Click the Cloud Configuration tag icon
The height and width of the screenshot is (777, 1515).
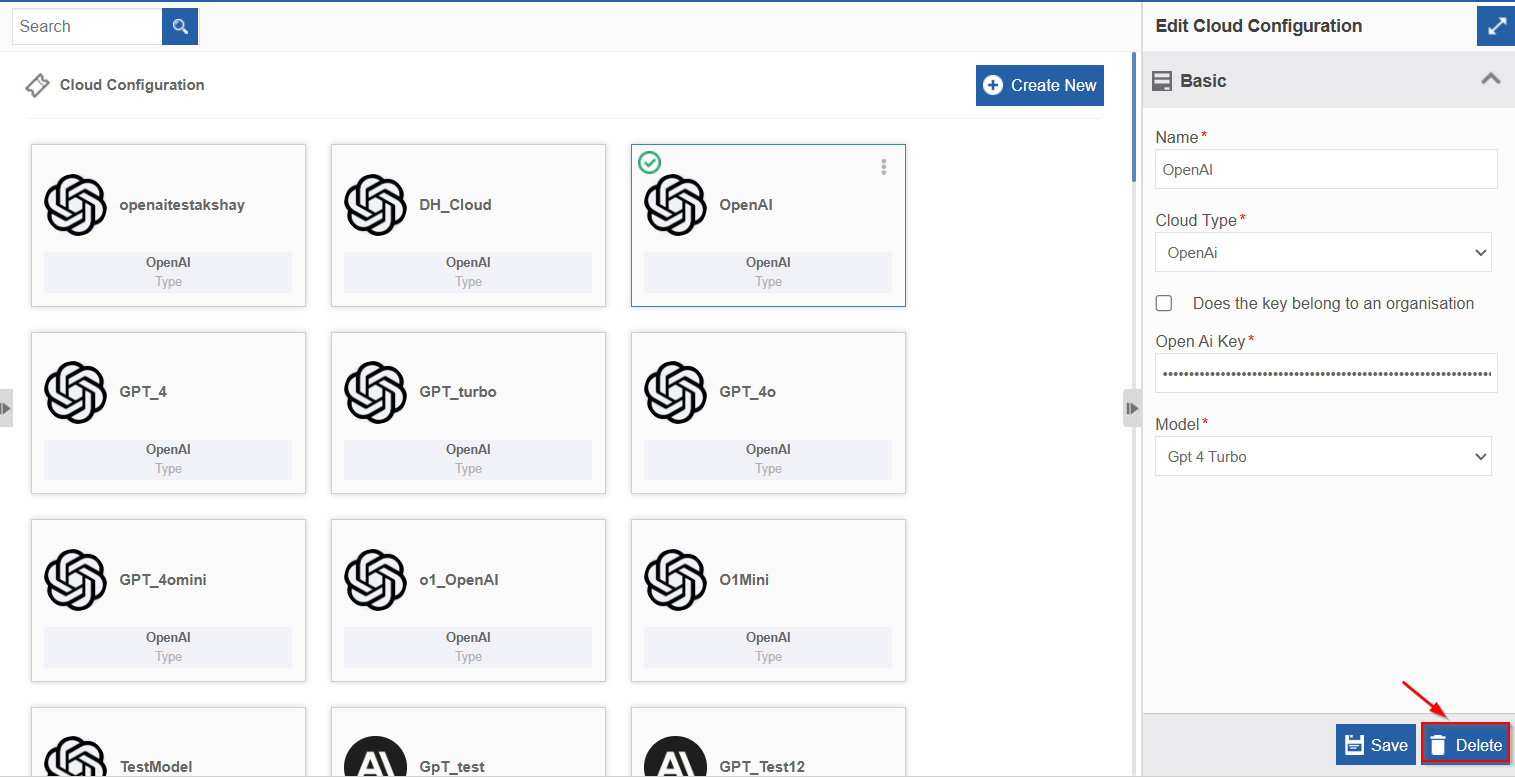(x=37, y=85)
